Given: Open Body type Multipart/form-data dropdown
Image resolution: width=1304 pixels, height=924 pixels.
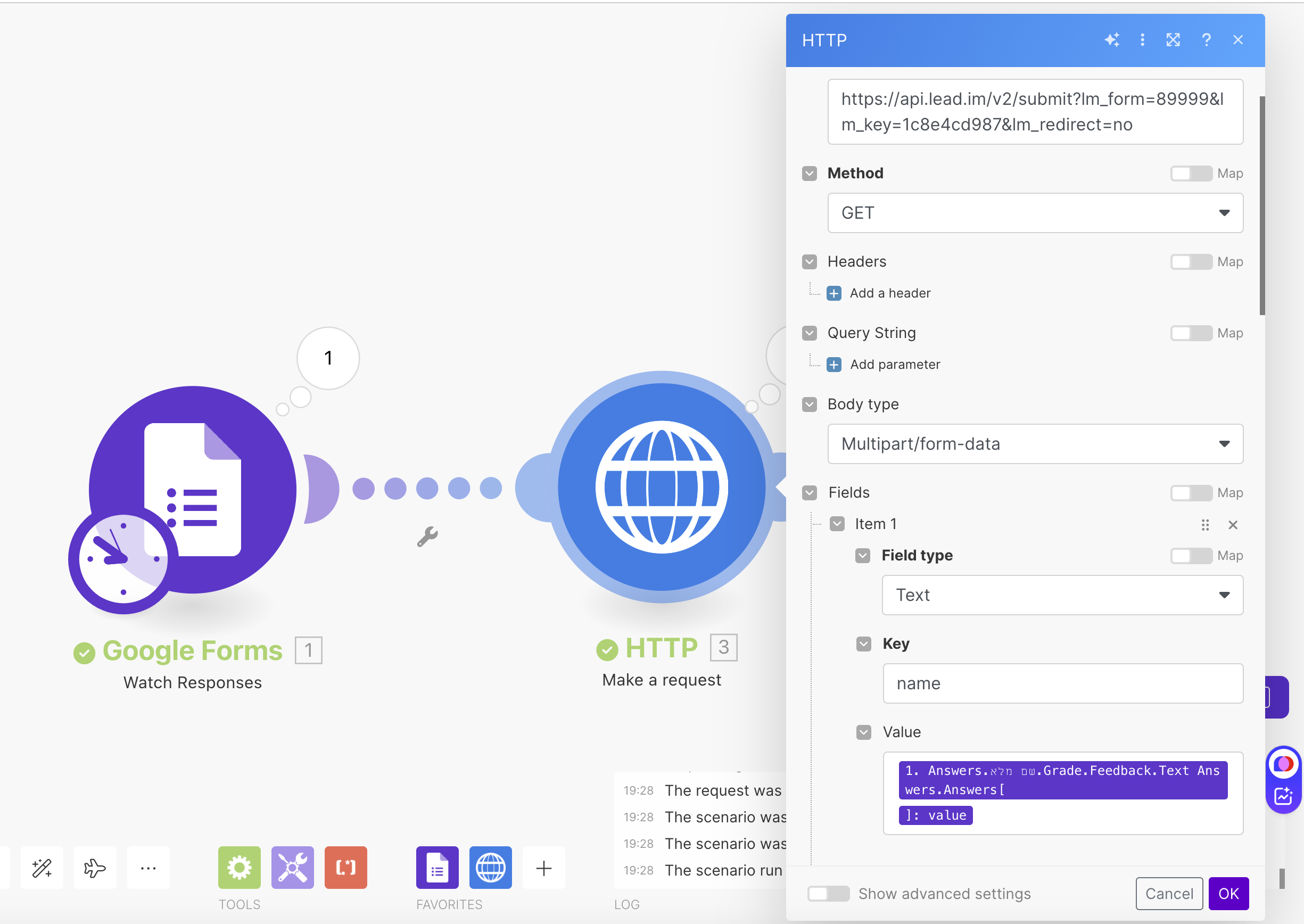Looking at the screenshot, I should (x=1034, y=444).
